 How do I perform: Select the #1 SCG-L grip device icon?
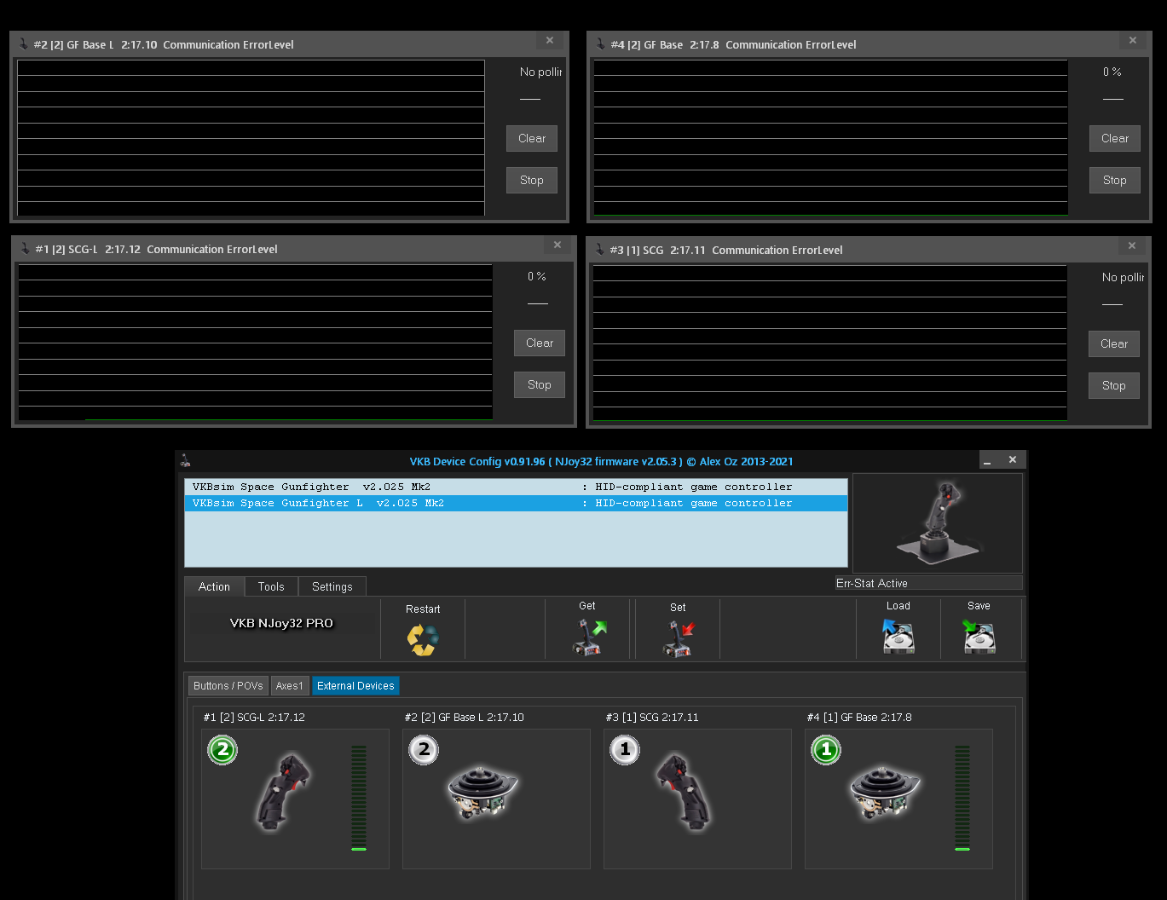(x=284, y=791)
